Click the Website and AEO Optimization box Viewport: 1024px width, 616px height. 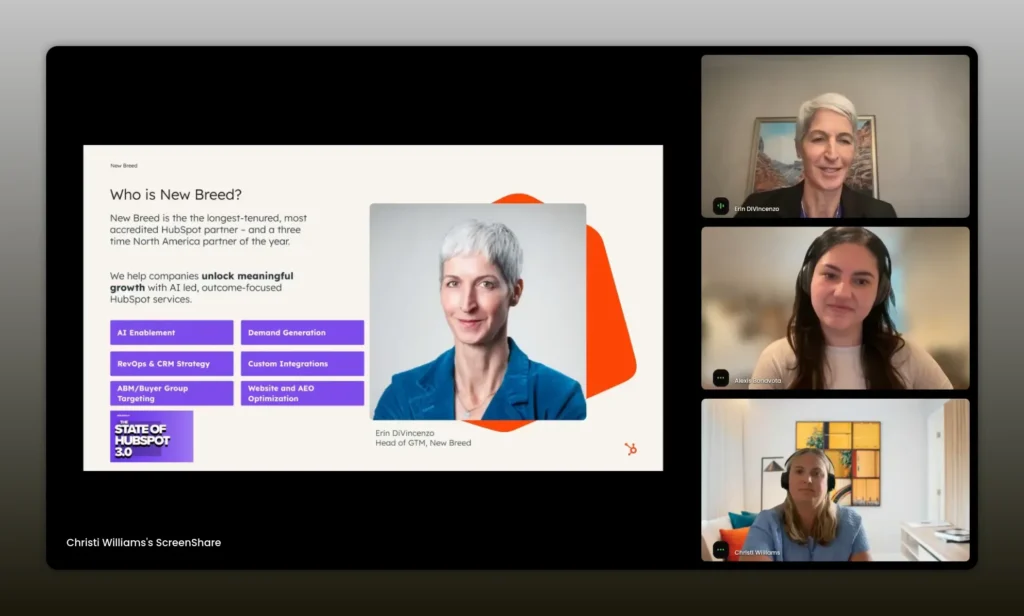click(302, 393)
